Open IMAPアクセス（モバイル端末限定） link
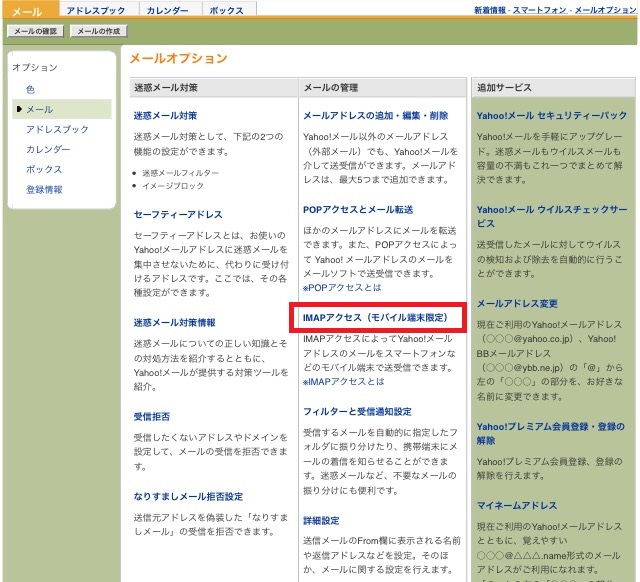The width and height of the screenshot is (640, 582). click(376, 318)
